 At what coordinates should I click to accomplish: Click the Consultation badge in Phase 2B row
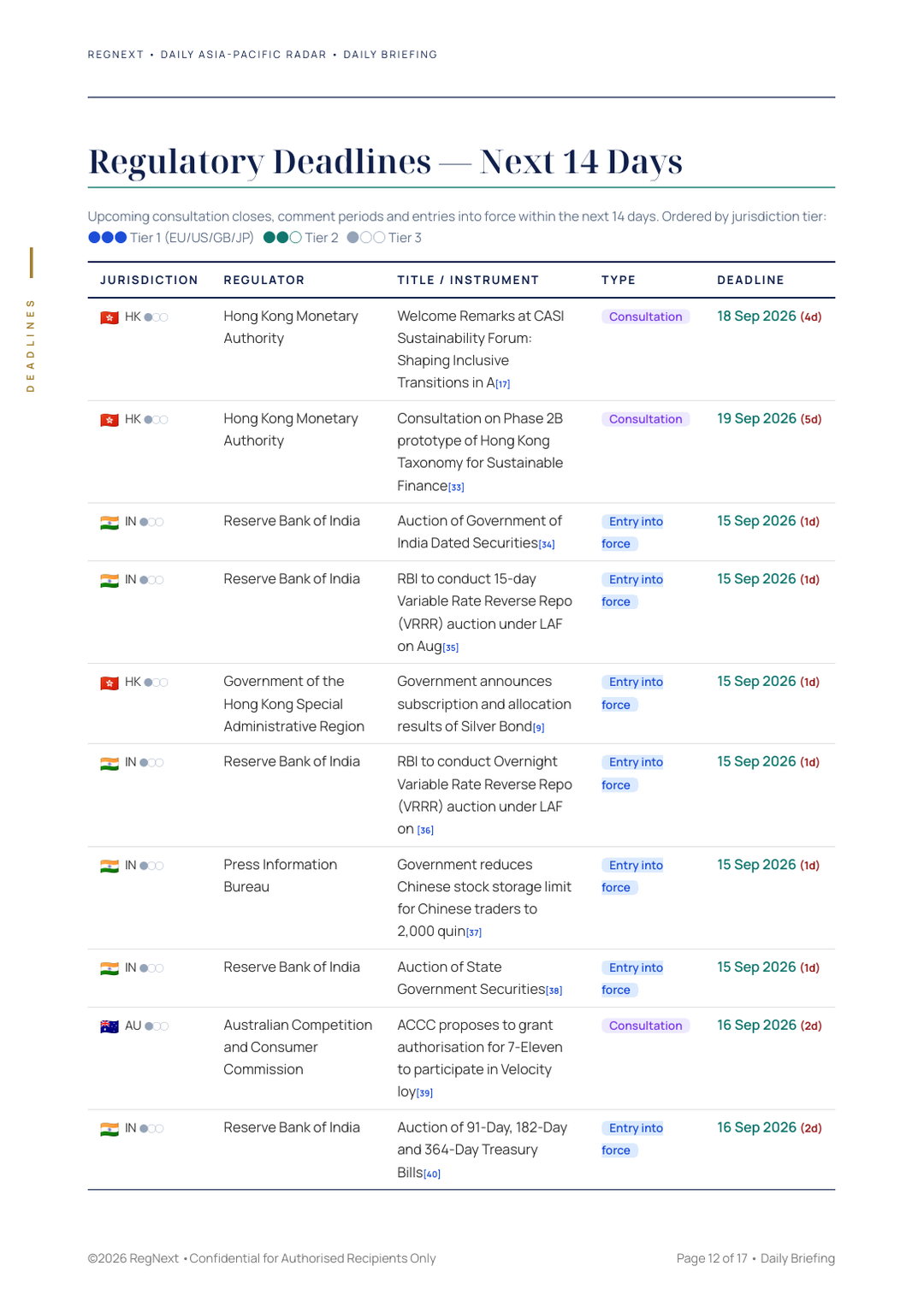coord(645,419)
